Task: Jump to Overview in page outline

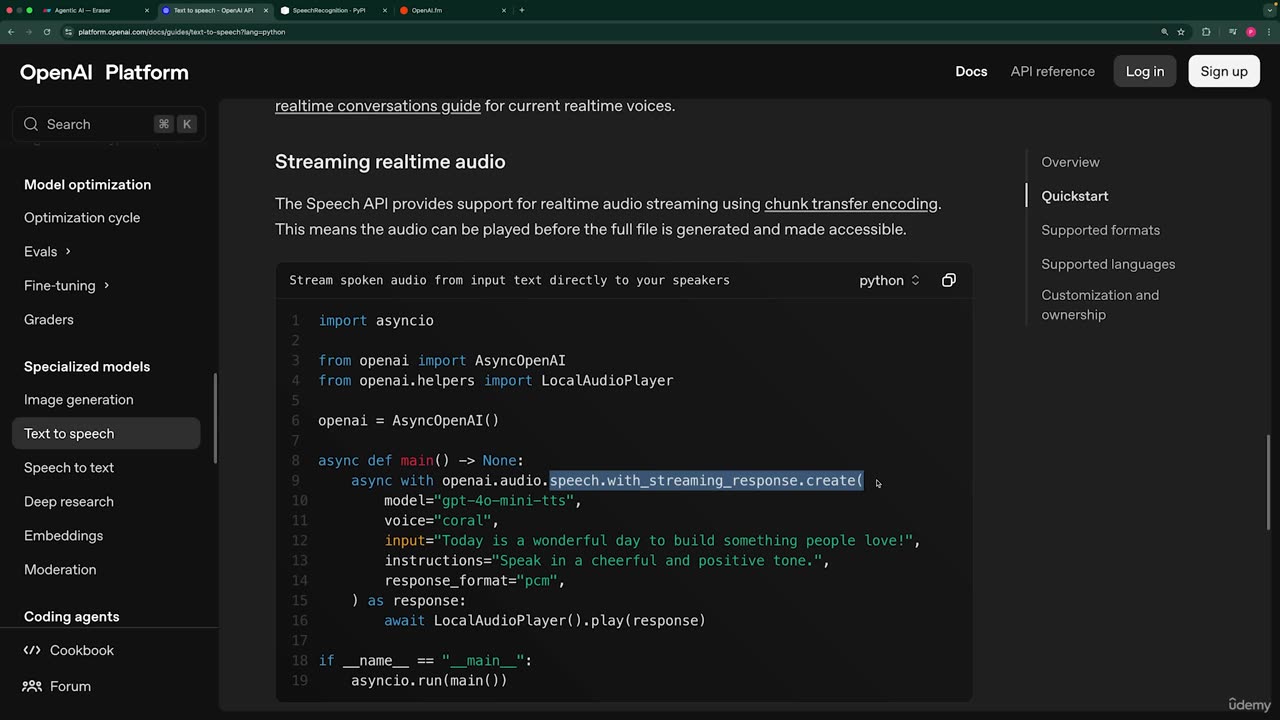Action: click(1070, 162)
